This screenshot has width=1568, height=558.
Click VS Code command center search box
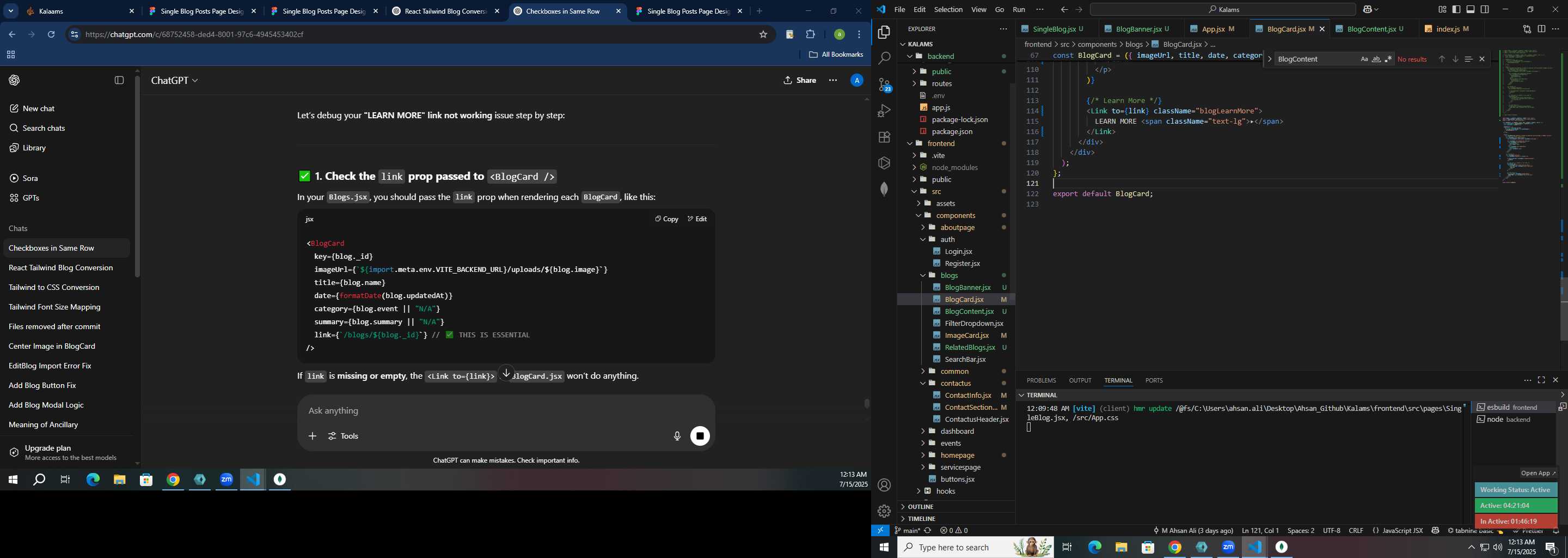[x=1223, y=9]
